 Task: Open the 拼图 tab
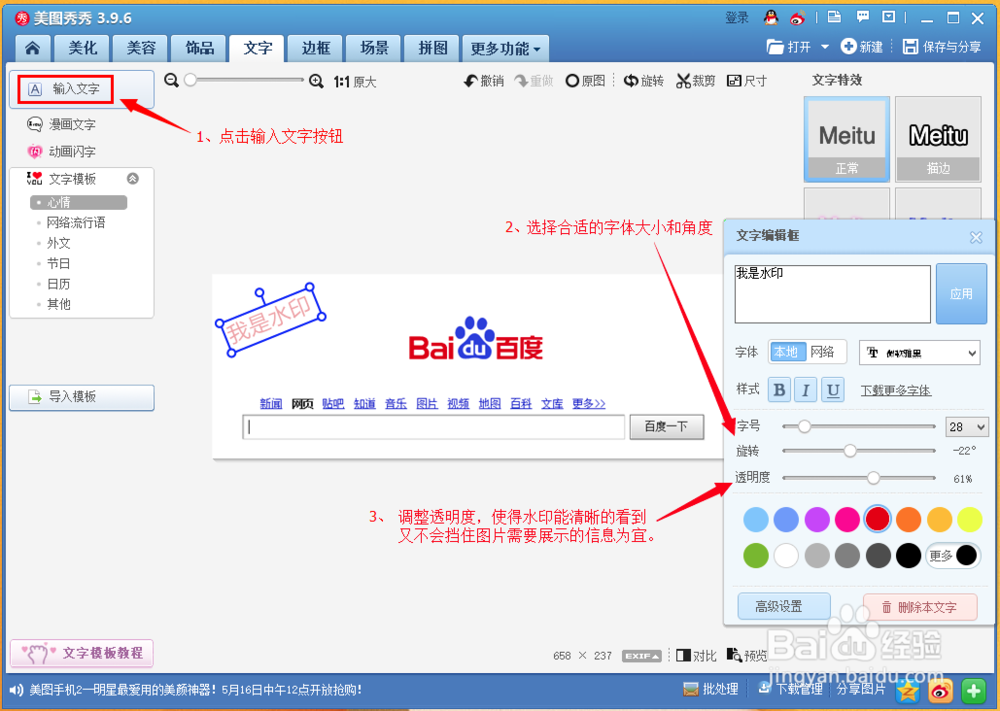[432, 48]
